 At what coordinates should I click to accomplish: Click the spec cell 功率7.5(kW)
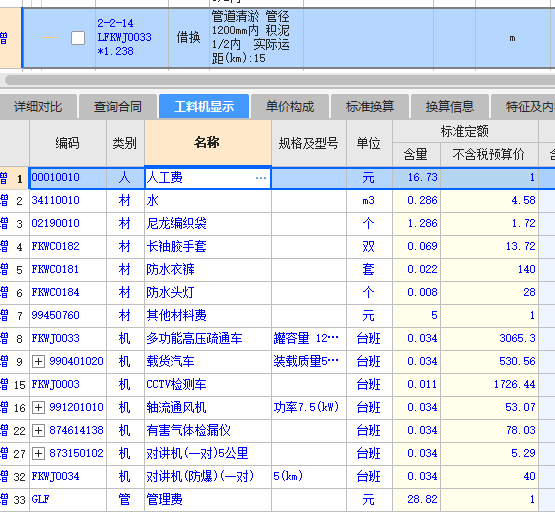point(309,408)
